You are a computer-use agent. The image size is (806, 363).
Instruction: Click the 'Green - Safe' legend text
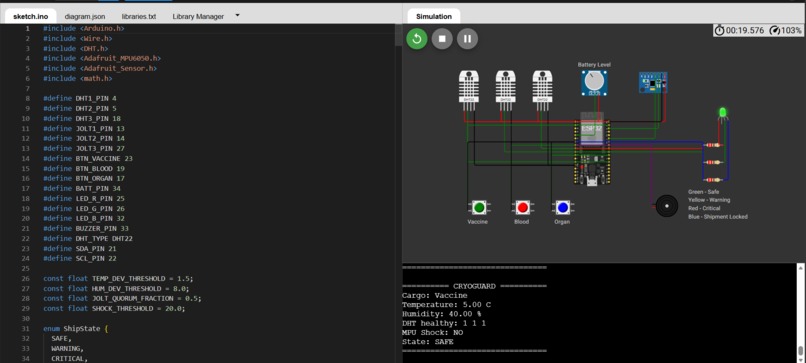coord(704,192)
